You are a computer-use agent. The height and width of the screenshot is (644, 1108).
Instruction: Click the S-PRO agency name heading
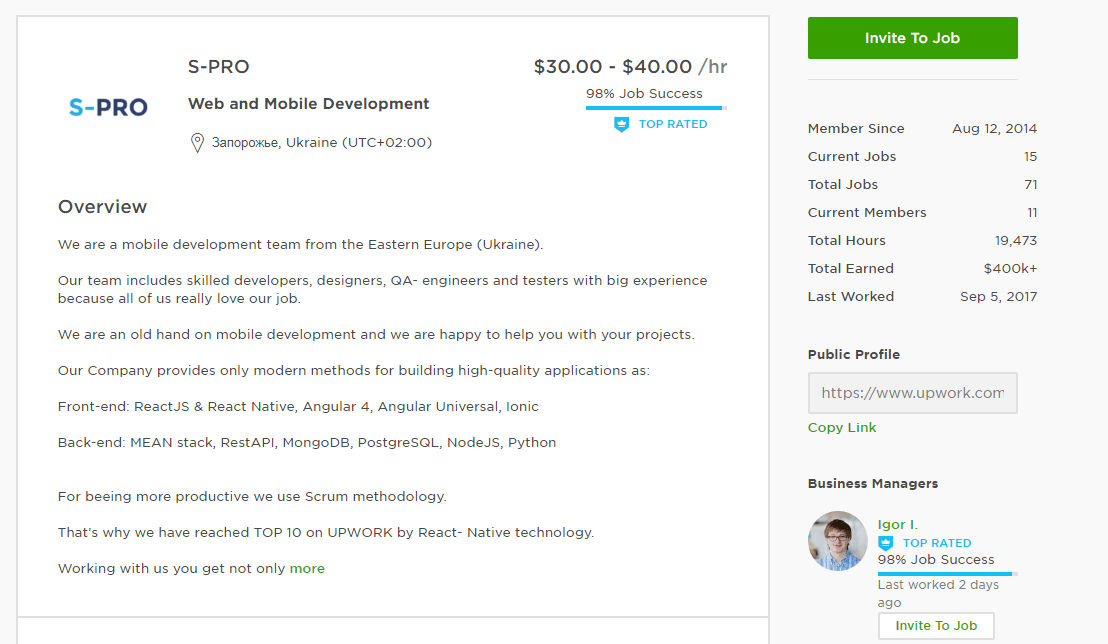[x=218, y=67]
